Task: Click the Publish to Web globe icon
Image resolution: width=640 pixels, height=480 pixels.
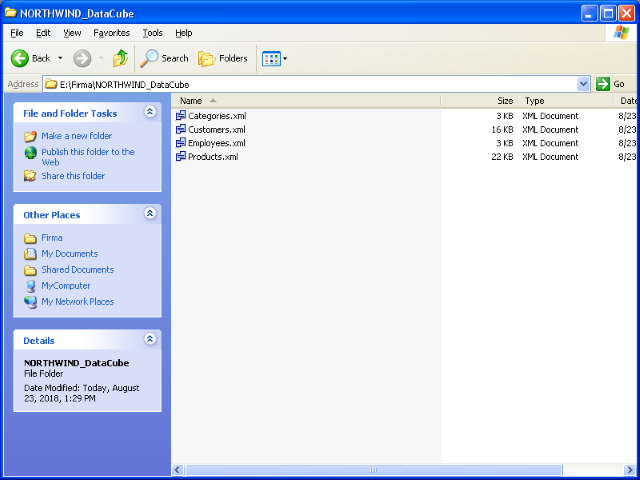Action: 30,152
